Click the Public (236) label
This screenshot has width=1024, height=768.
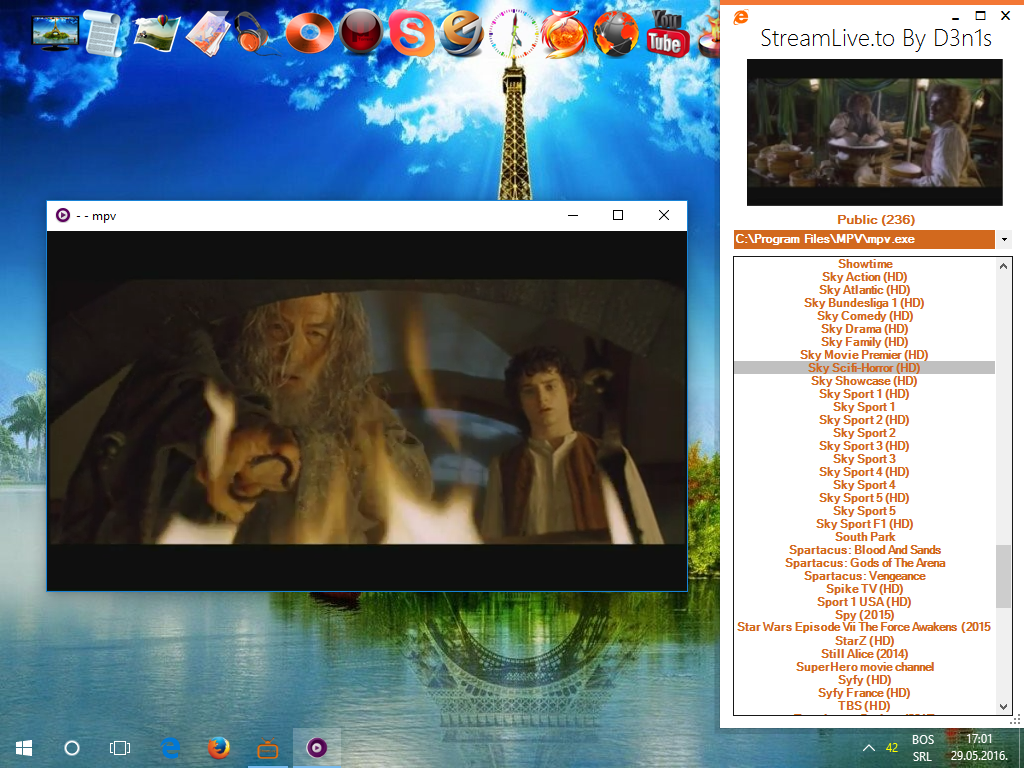pyautogui.click(x=876, y=219)
